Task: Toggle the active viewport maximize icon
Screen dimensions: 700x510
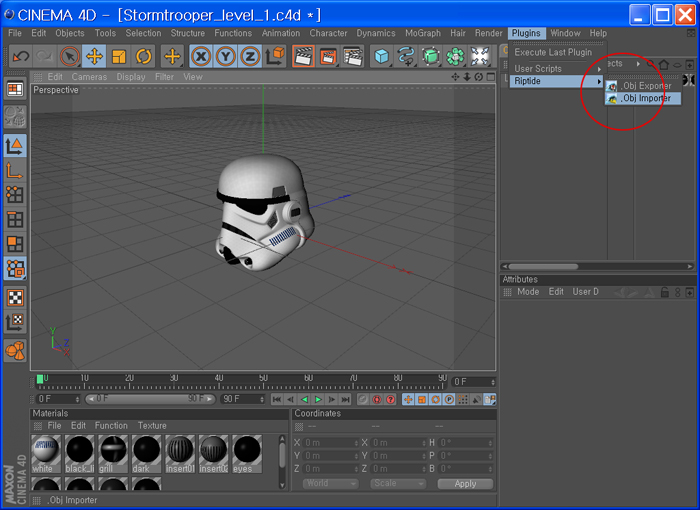Action: 491,77
